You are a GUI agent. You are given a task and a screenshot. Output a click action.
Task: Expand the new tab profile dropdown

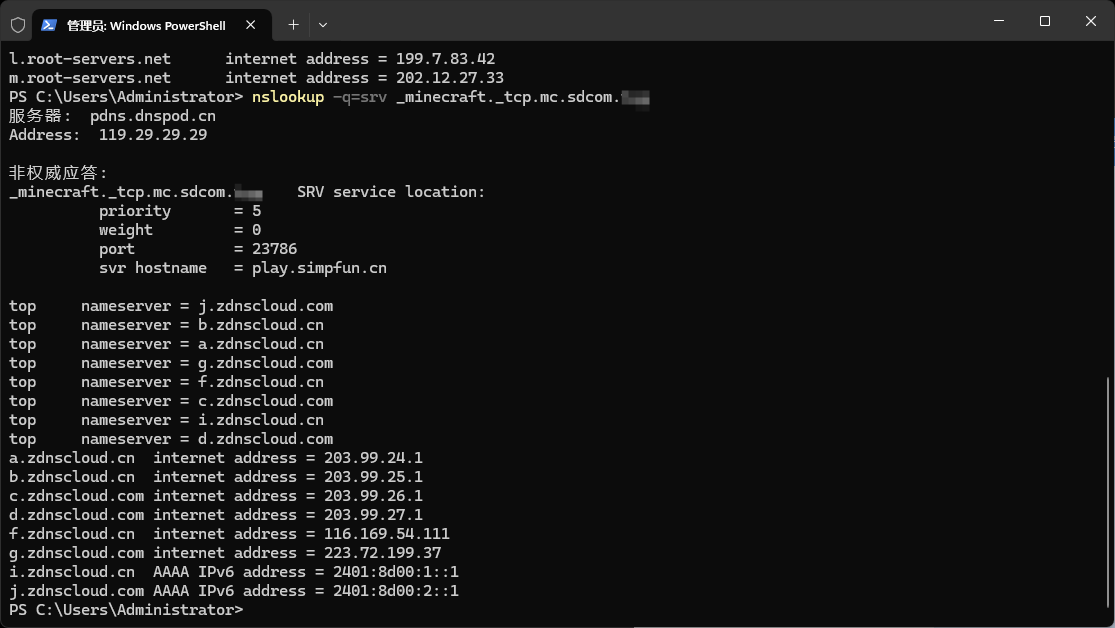pyautogui.click(x=323, y=25)
